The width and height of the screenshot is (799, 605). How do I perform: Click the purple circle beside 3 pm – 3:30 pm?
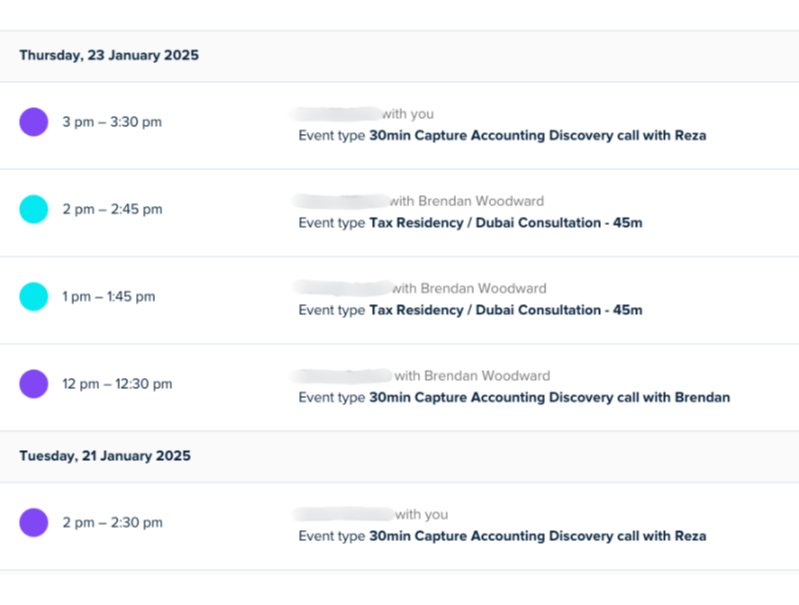pos(34,122)
